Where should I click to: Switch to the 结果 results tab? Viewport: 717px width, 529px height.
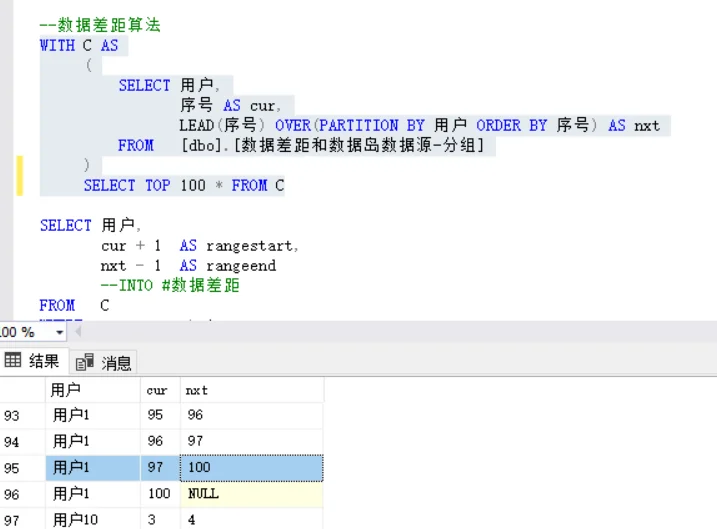tap(32, 361)
